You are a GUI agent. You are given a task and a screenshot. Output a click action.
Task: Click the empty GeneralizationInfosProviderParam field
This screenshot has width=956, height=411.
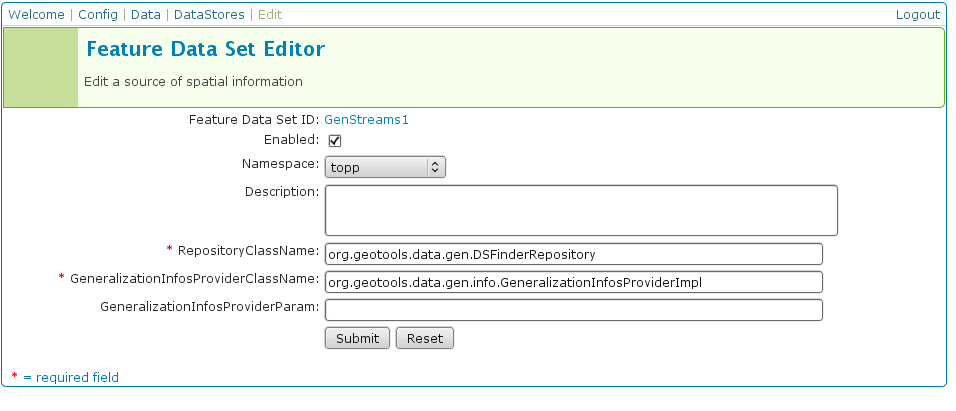(573, 310)
